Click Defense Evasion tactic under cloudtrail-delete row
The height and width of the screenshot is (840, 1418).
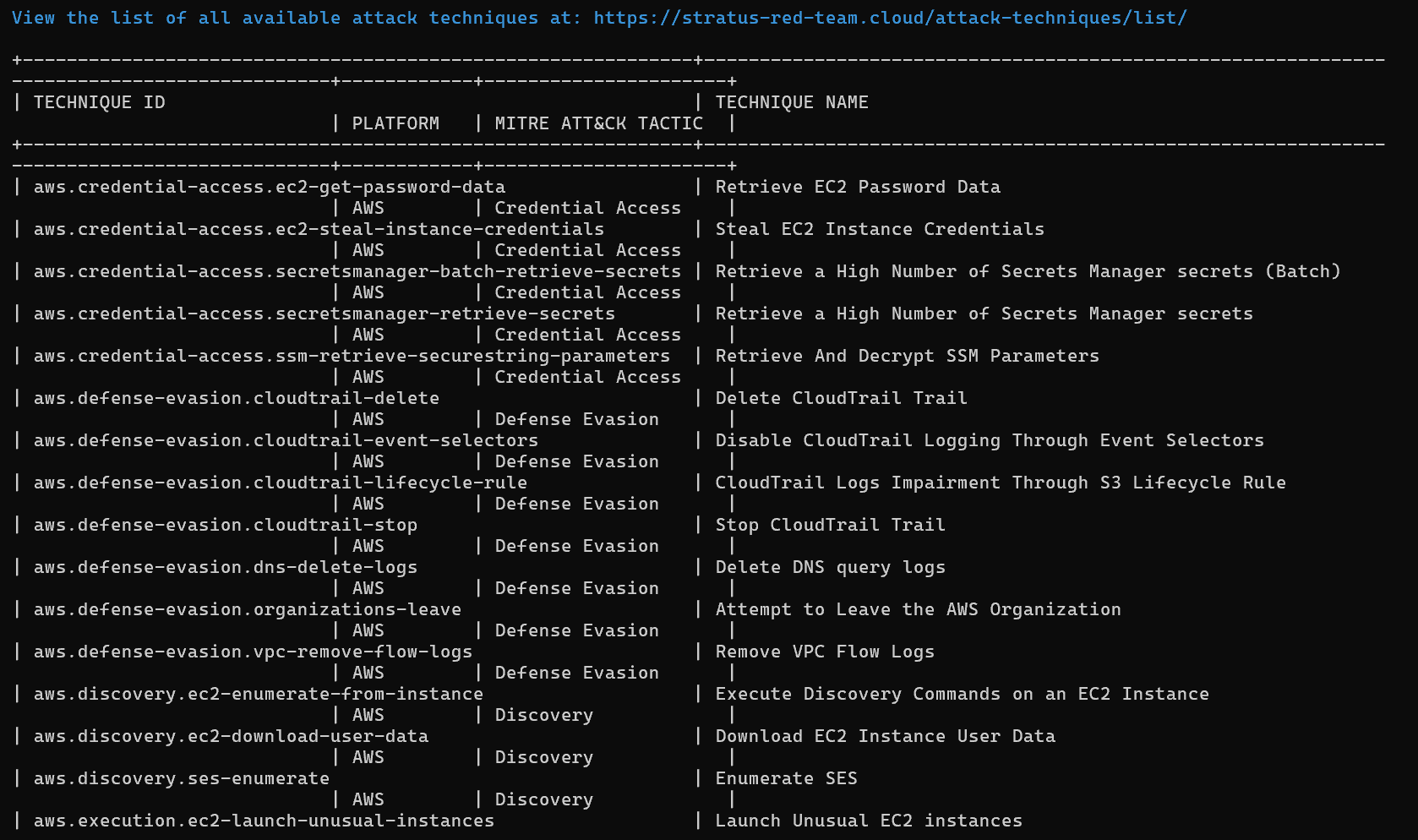(x=576, y=419)
